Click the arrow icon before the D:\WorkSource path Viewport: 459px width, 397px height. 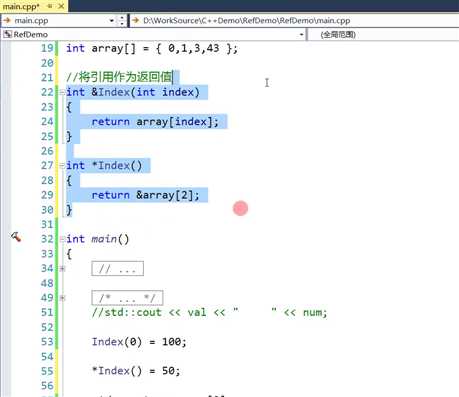pyautogui.click(x=135, y=21)
